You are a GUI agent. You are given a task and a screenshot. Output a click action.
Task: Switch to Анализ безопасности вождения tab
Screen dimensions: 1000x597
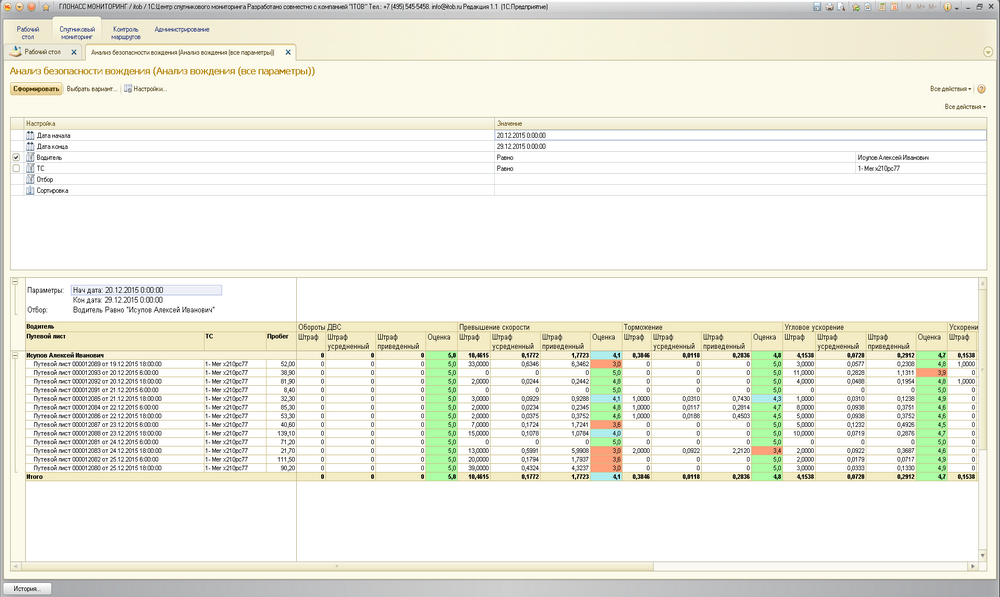[189, 52]
